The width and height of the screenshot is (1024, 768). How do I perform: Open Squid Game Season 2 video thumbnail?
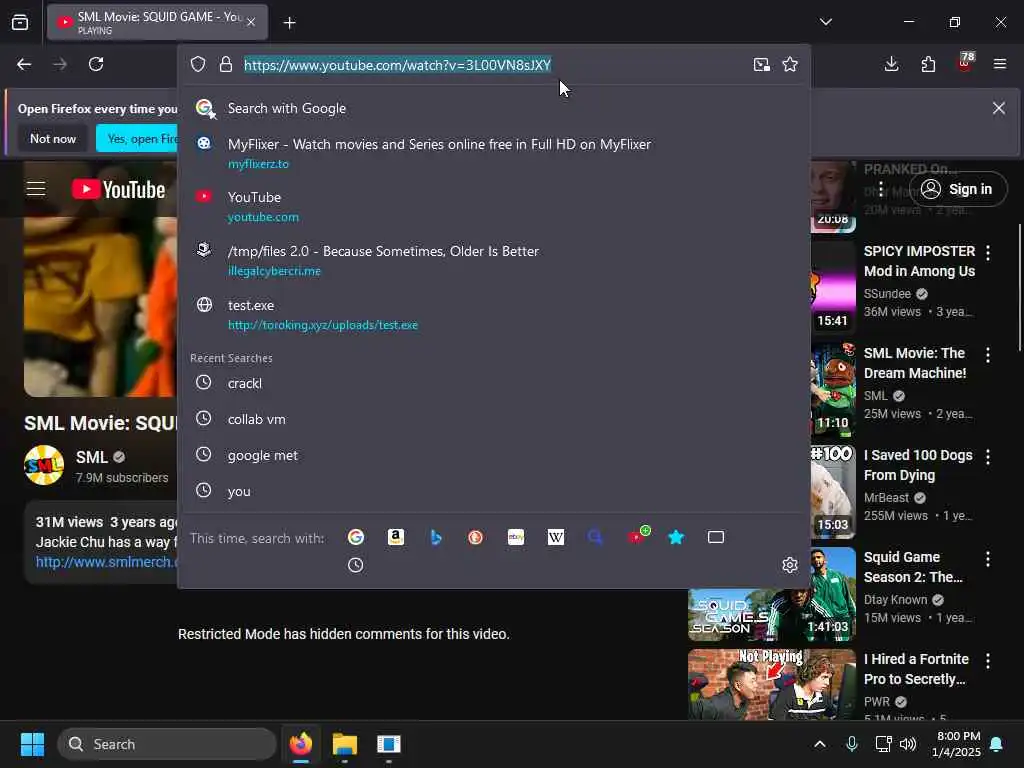(x=772, y=595)
